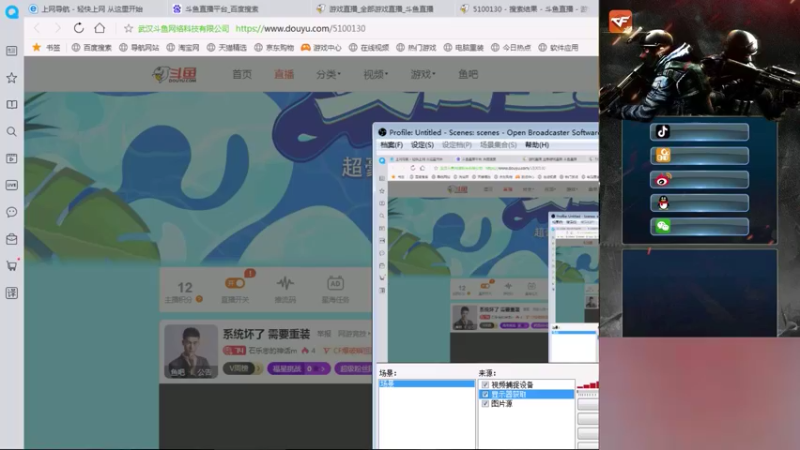Open 帮助(H) menu in OBS
The width and height of the screenshot is (800, 450).
(x=537, y=145)
